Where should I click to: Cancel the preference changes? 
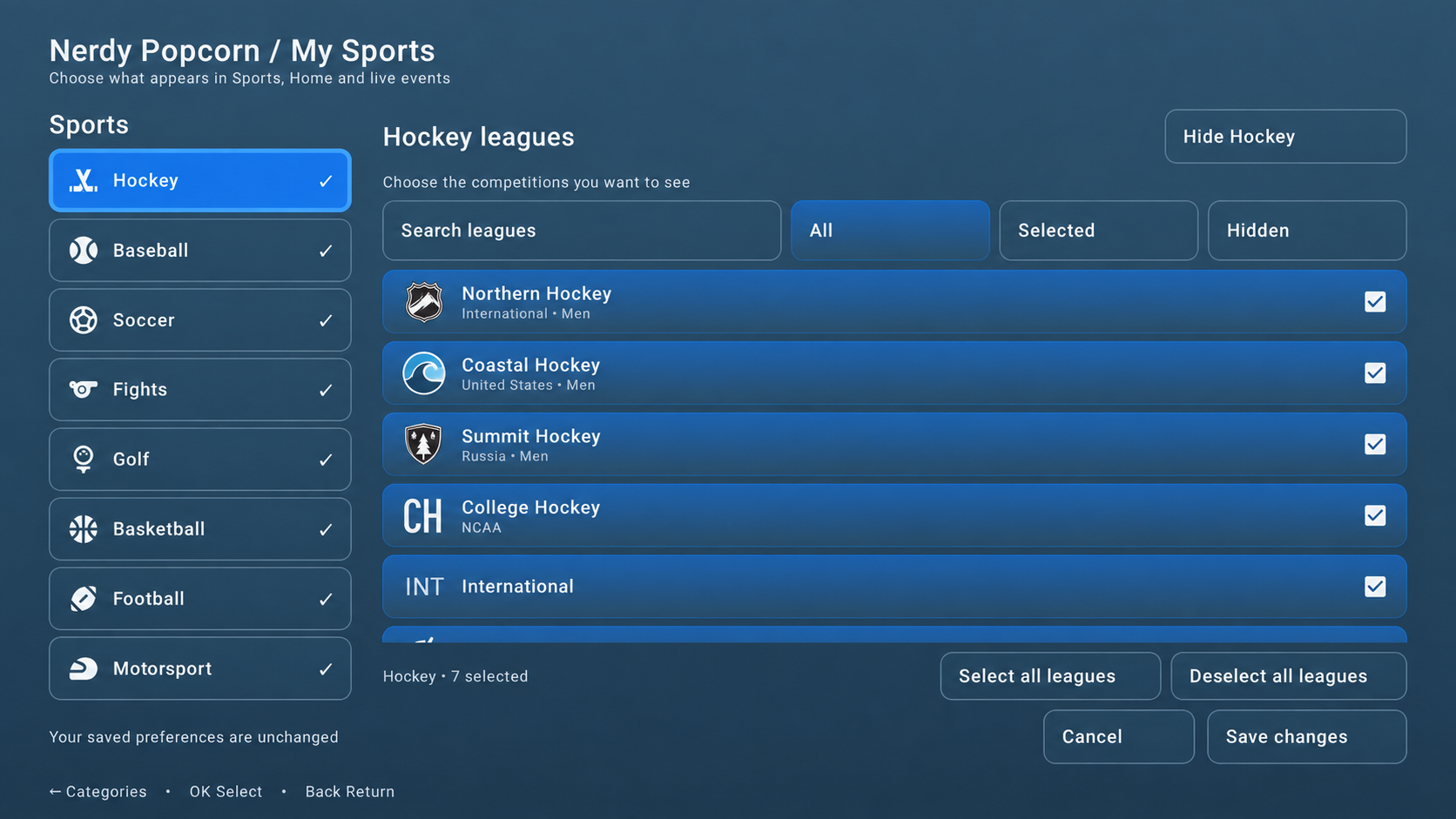[1119, 737]
